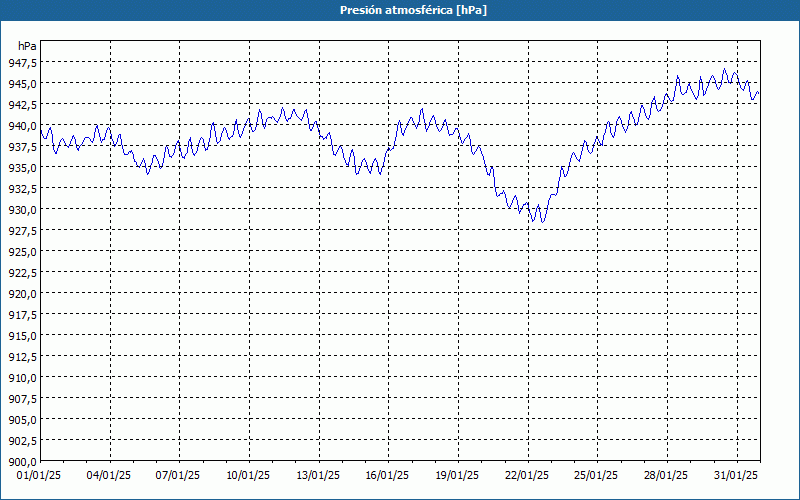The height and width of the screenshot is (500, 800).
Task: Click the 19/01/25 date label
Action: [457, 476]
